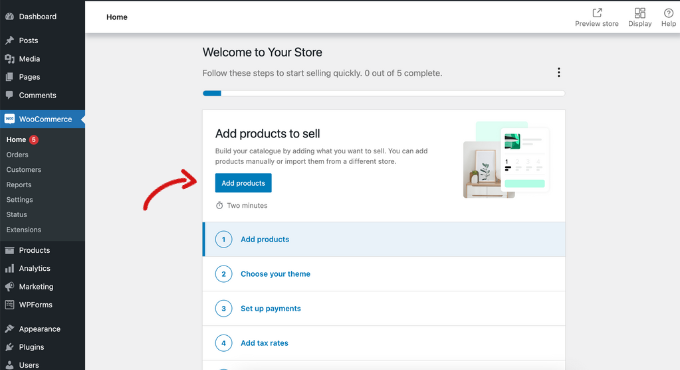This screenshot has width=680, height=370.
Task: Open WooCommerce Home submenu
Action: click(x=16, y=140)
